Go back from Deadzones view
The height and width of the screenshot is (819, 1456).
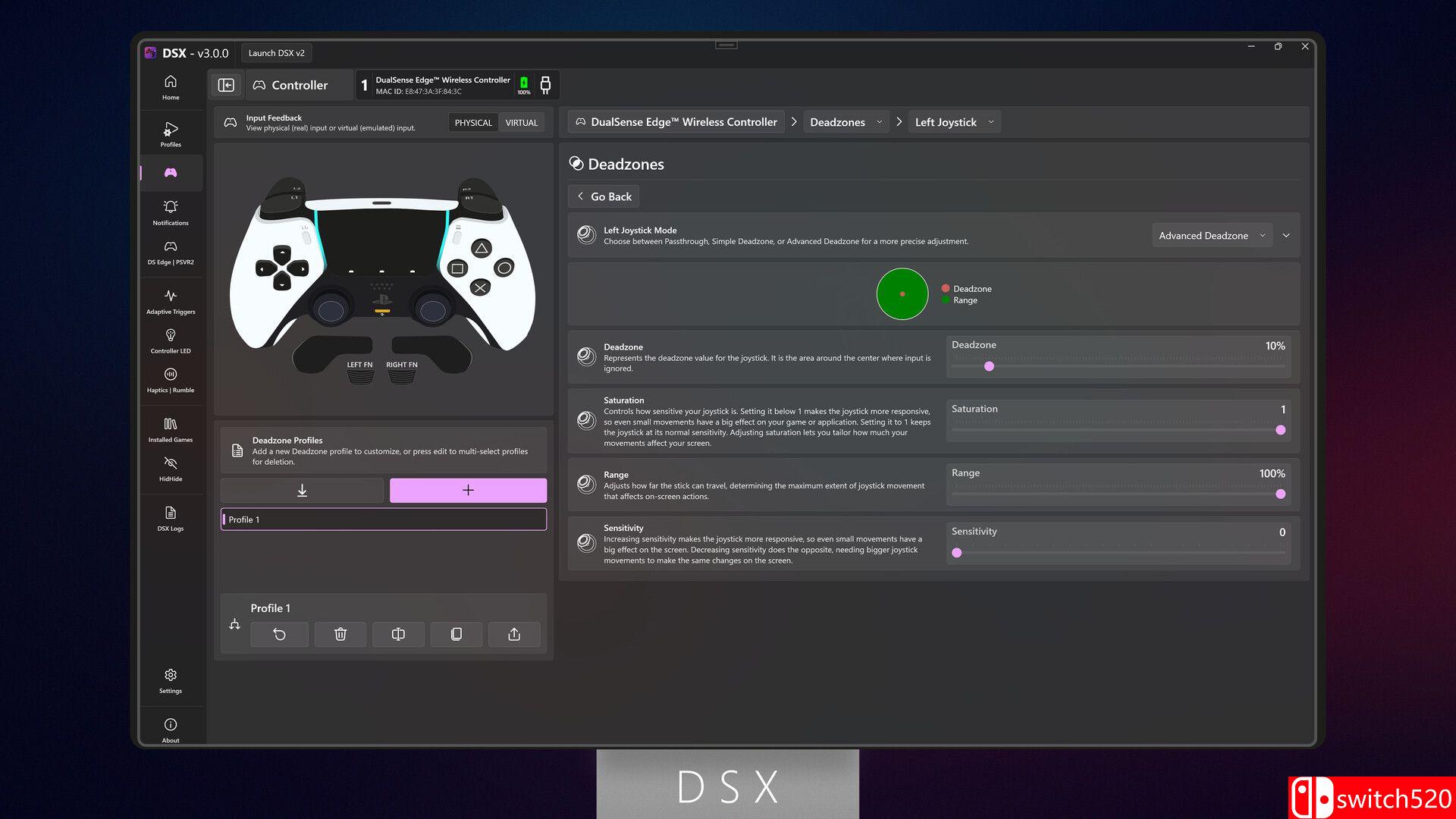(603, 196)
